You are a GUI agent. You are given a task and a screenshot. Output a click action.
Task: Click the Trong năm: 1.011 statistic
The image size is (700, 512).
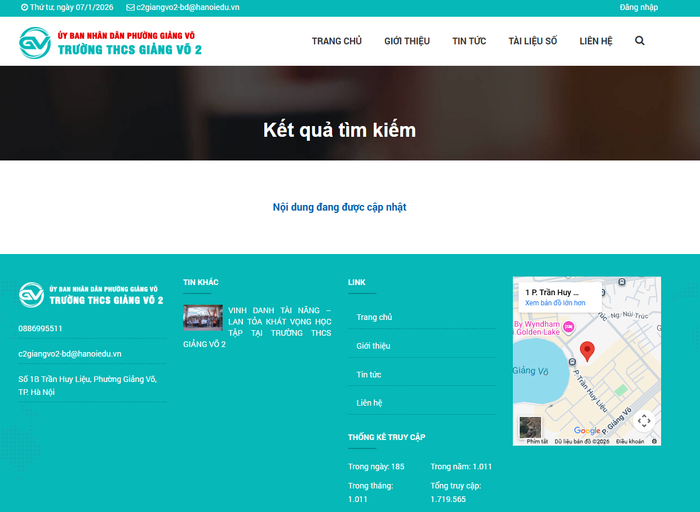(461, 466)
